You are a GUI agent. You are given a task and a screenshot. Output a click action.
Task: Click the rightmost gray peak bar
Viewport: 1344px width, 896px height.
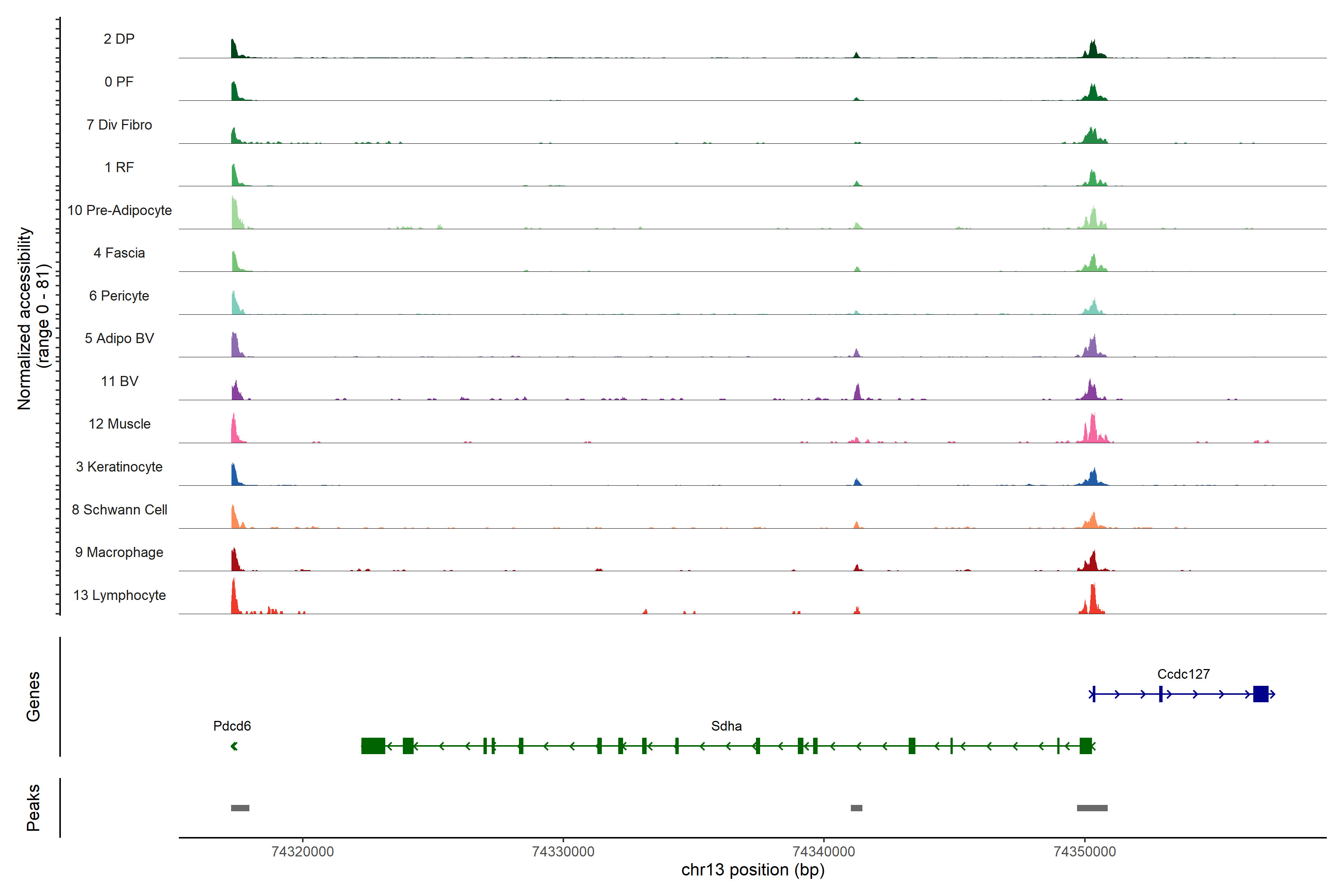[1092, 808]
